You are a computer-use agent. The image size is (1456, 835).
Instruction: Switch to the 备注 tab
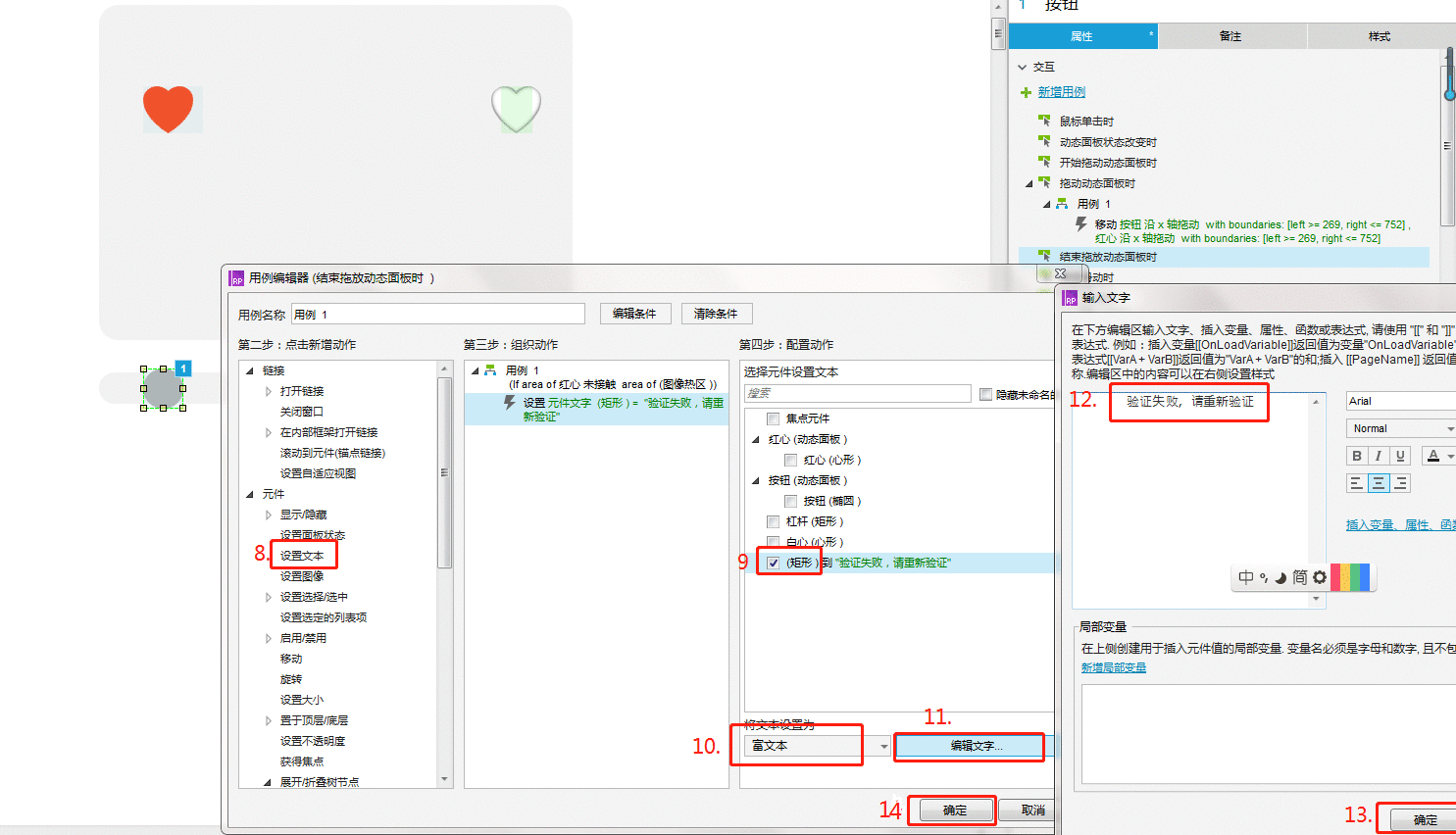1231,36
